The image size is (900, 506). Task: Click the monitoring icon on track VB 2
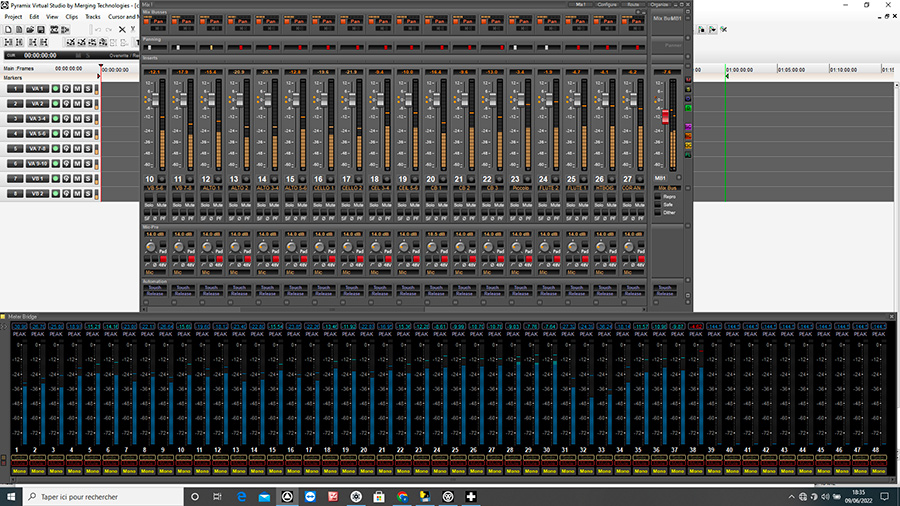67,194
